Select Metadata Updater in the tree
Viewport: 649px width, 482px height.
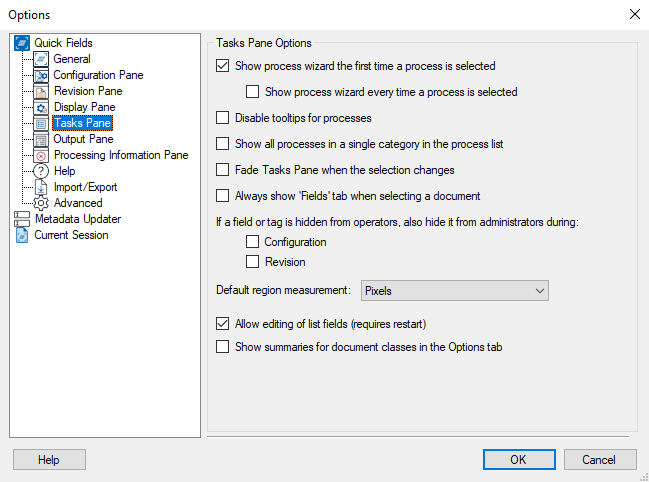pos(78,219)
